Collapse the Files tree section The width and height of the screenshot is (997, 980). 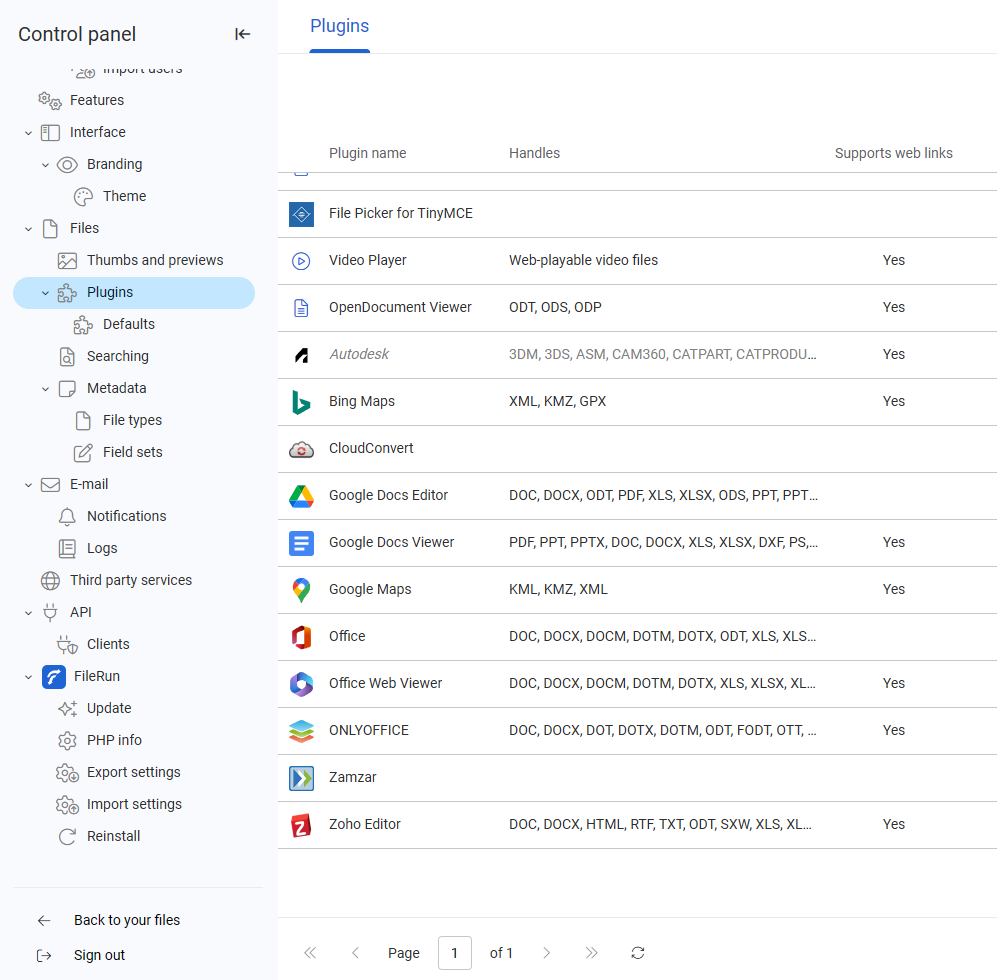coord(28,229)
